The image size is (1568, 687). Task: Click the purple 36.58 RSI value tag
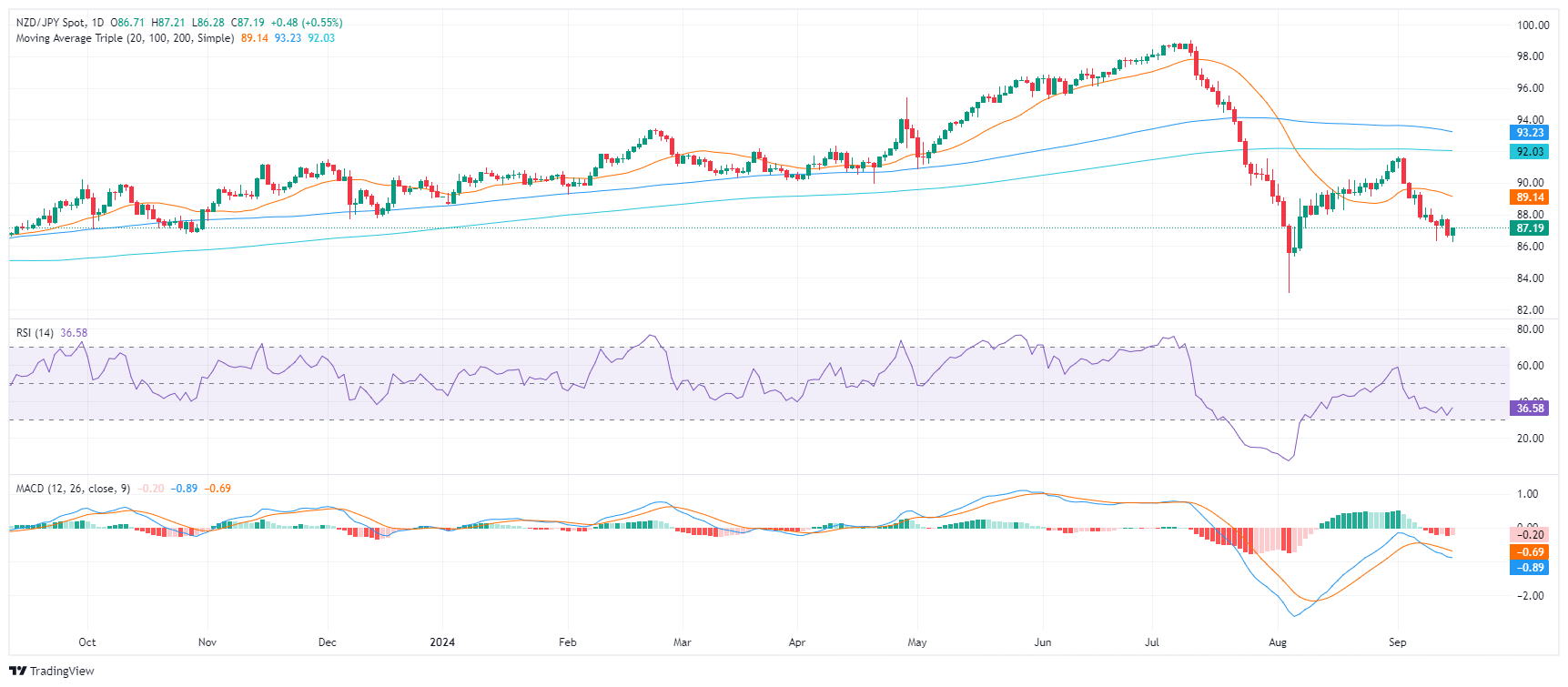point(1530,409)
